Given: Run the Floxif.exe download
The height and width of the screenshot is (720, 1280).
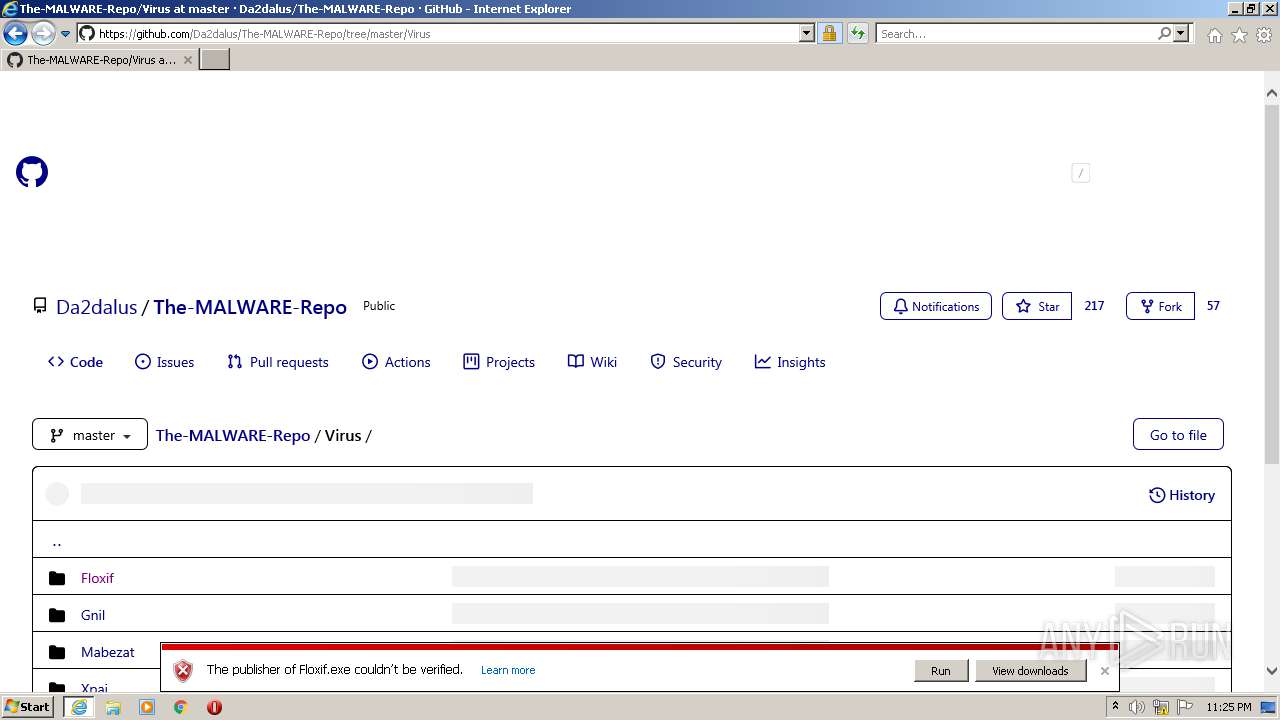Looking at the screenshot, I should (x=941, y=670).
